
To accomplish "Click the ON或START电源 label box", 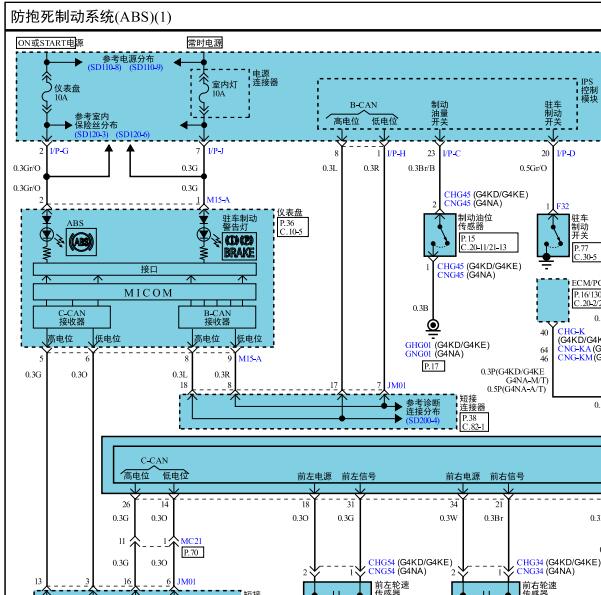I will 46,43.
